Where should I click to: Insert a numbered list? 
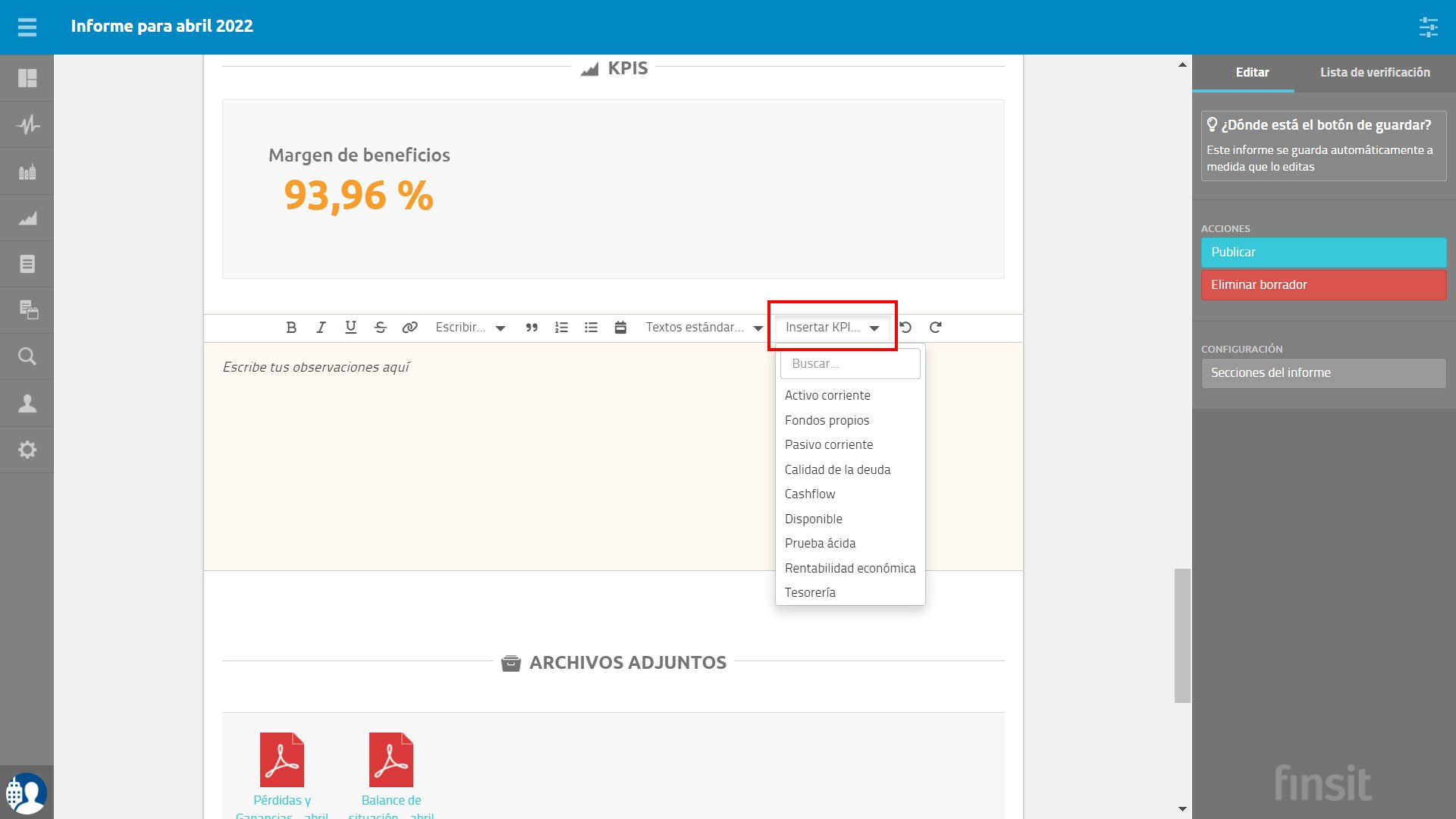pyautogui.click(x=561, y=328)
